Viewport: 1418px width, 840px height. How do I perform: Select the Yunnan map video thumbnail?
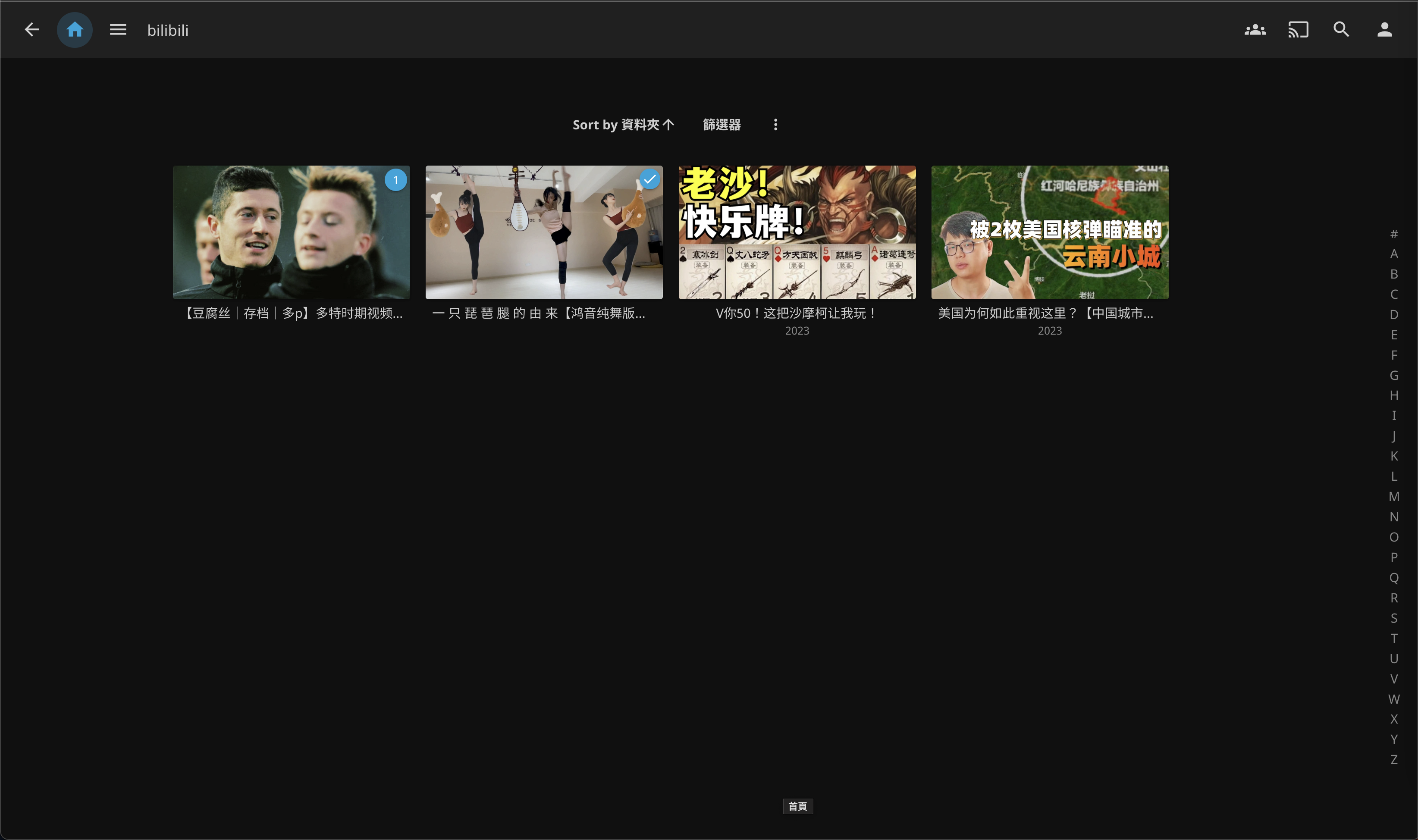[x=1050, y=232]
